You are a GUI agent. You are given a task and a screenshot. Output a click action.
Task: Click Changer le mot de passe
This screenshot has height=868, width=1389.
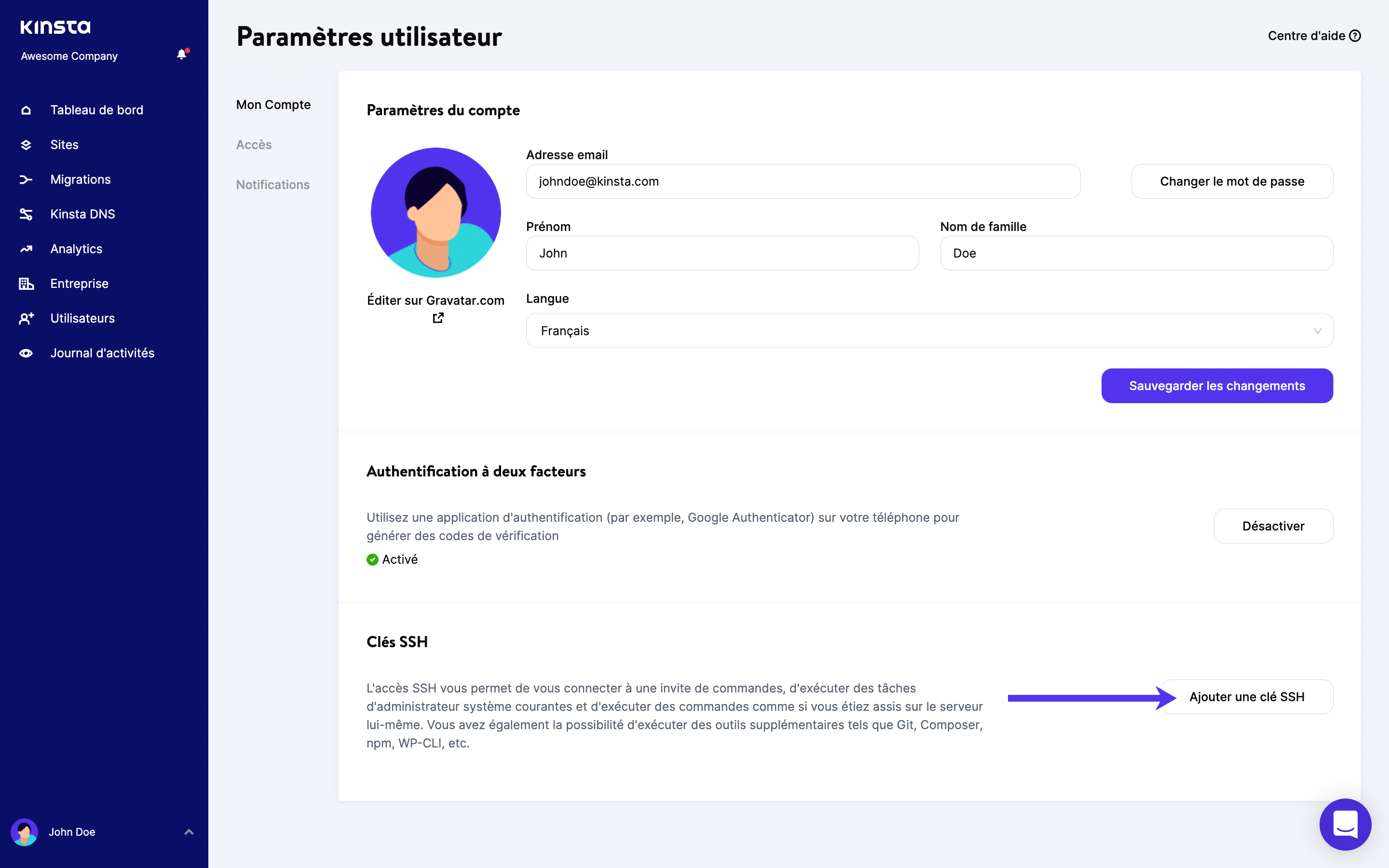1232,181
